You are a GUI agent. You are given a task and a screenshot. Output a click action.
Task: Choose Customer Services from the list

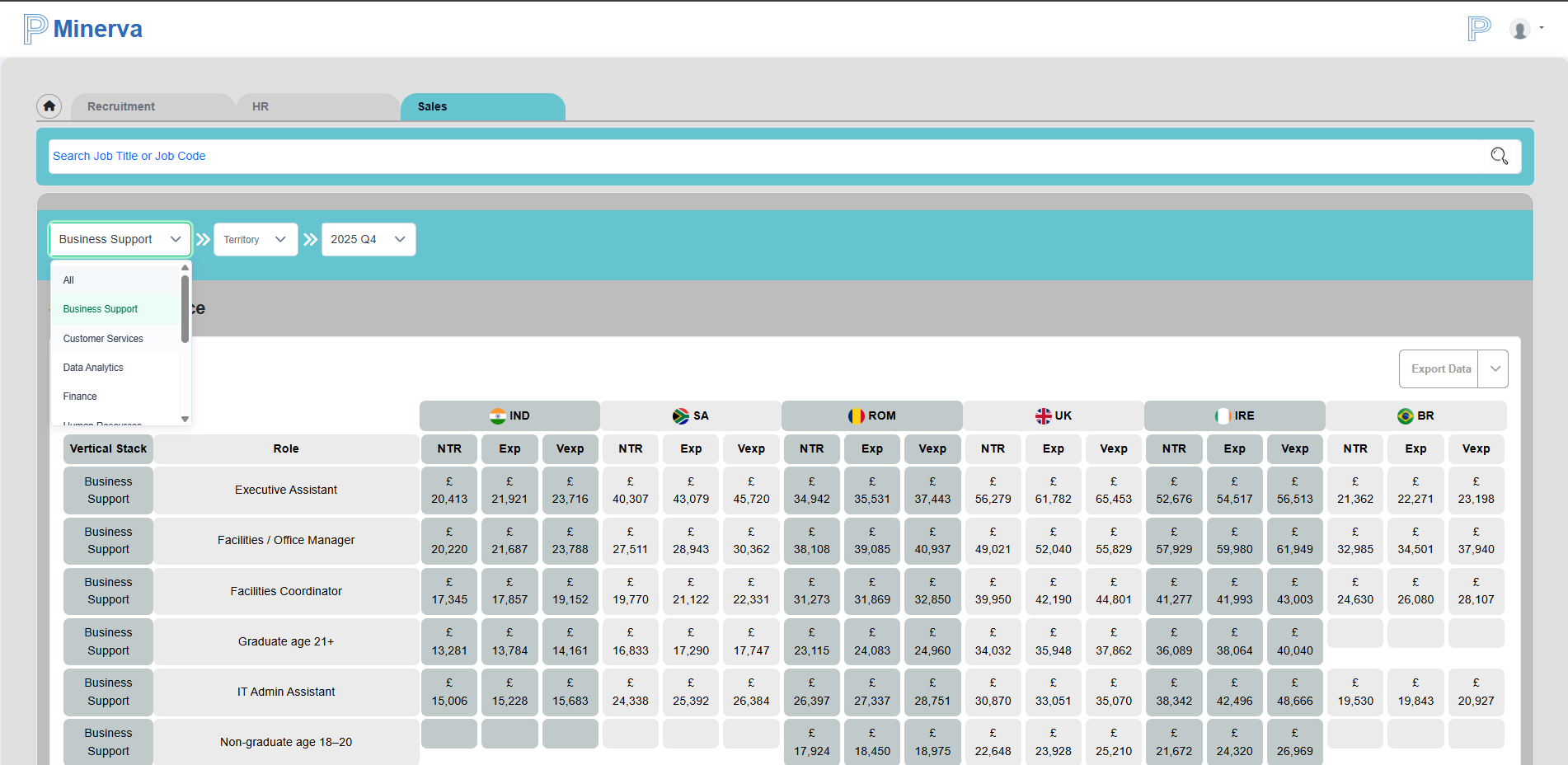(x=115, y=339)
